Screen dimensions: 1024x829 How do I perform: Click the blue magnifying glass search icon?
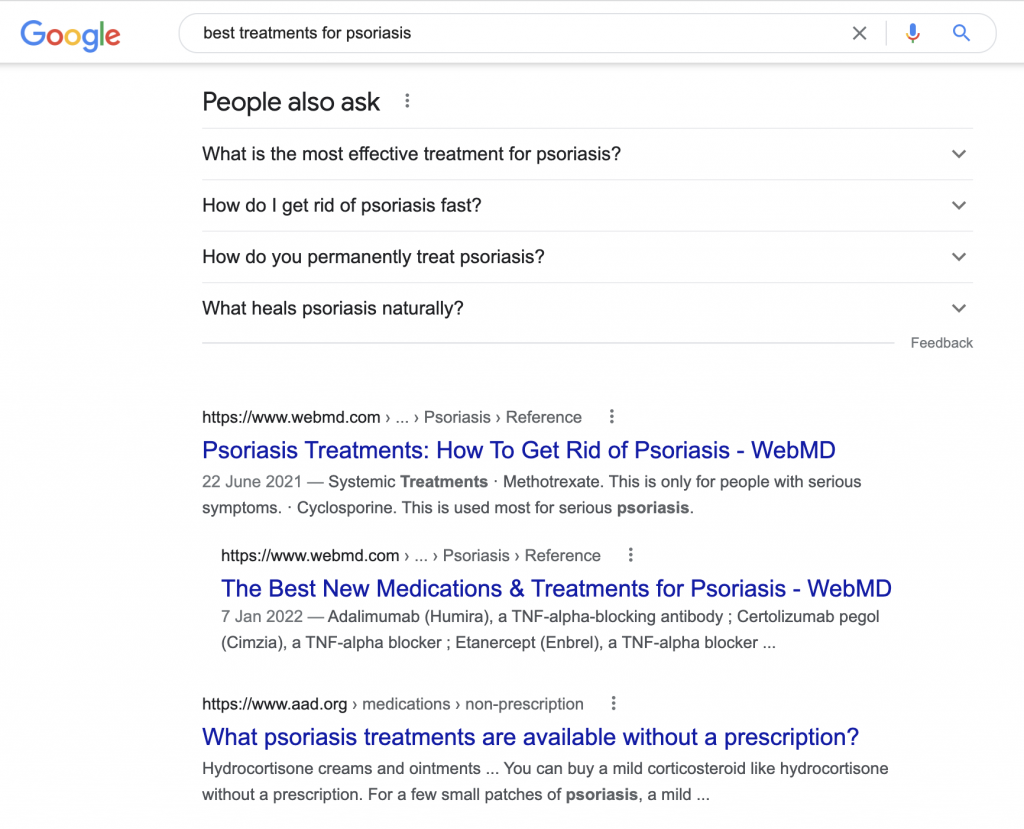tap(961, 33)
